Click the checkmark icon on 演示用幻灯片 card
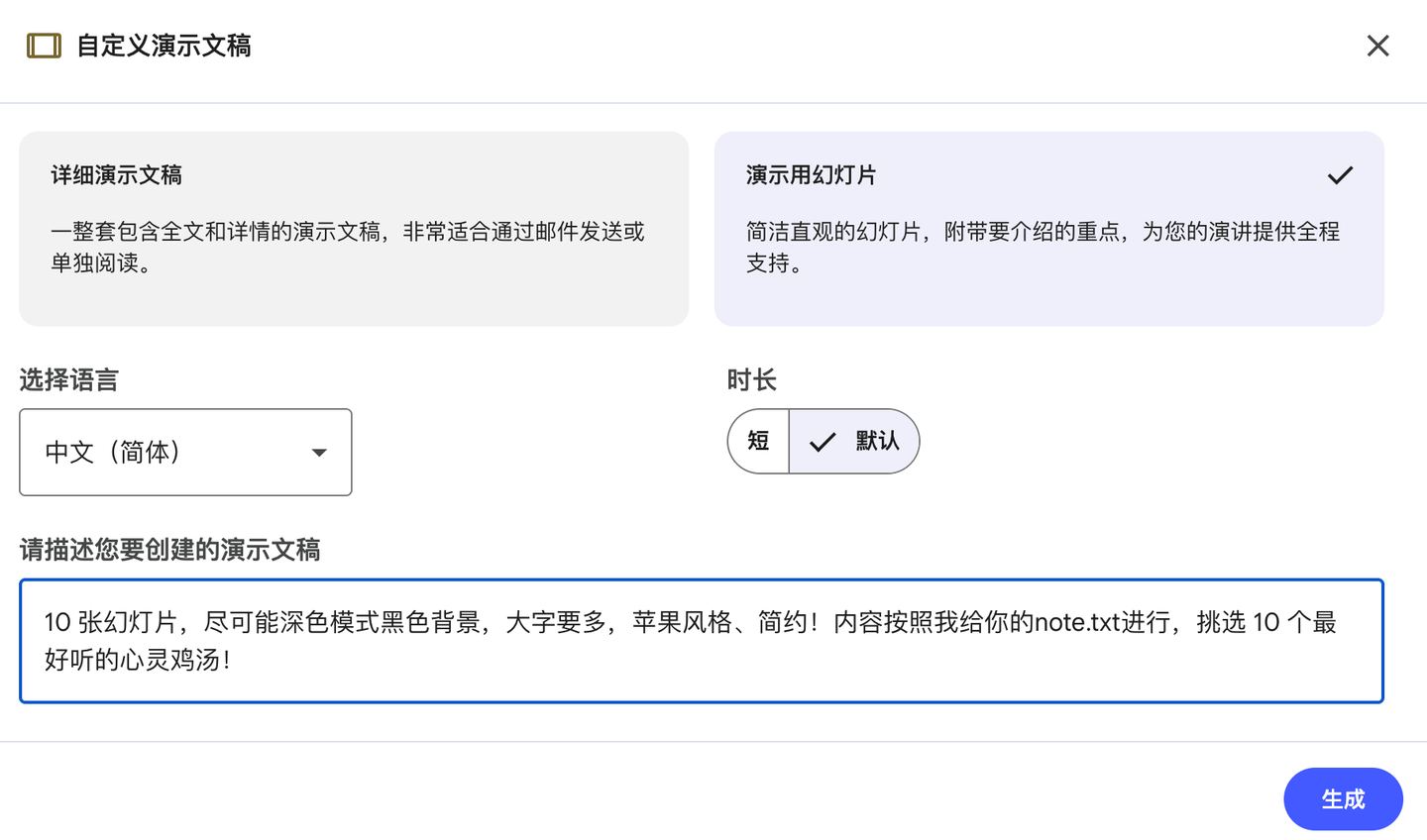The width and height of the screenshot is (1427, 840). [x=1340, y=175]
